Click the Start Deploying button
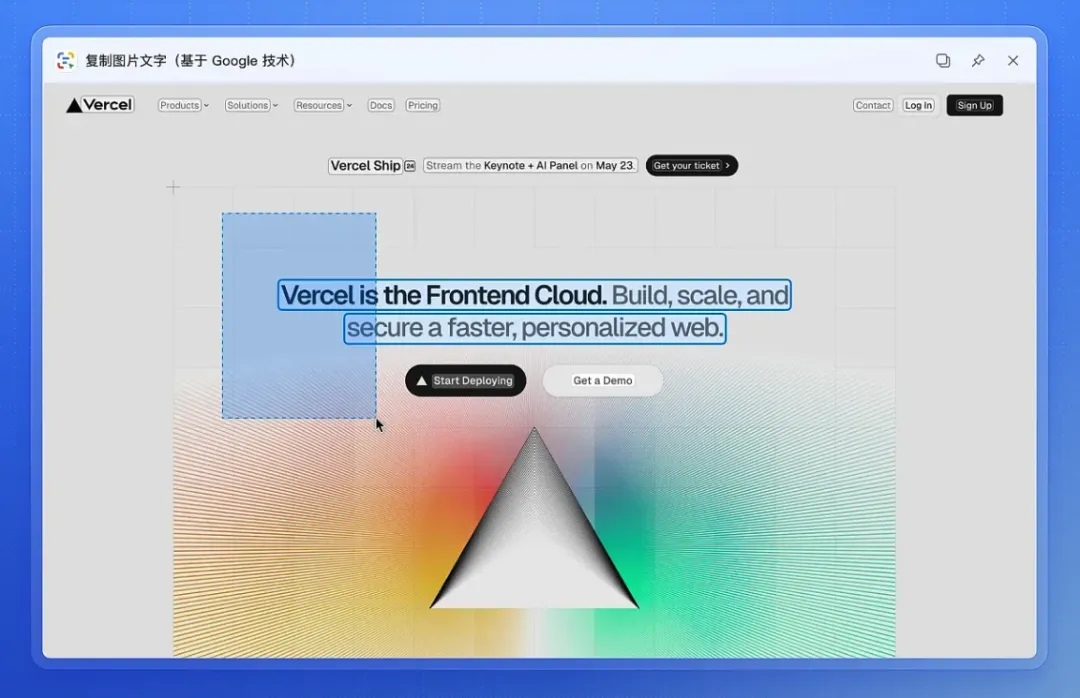1080x698 pixels. 466,380
